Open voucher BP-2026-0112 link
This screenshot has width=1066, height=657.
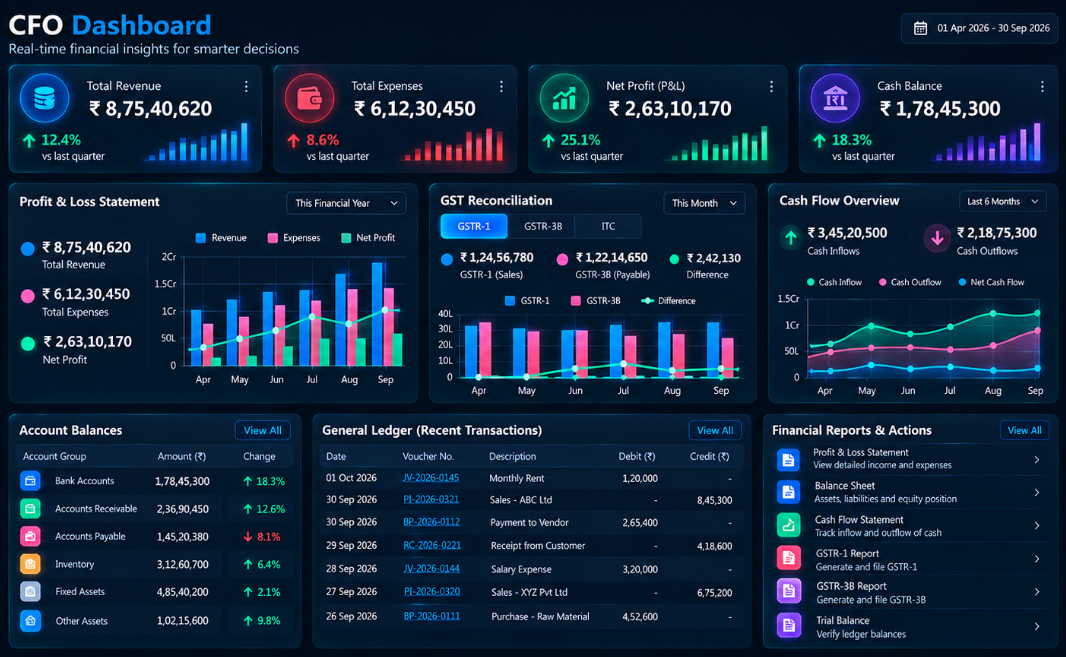click(432, 522)
